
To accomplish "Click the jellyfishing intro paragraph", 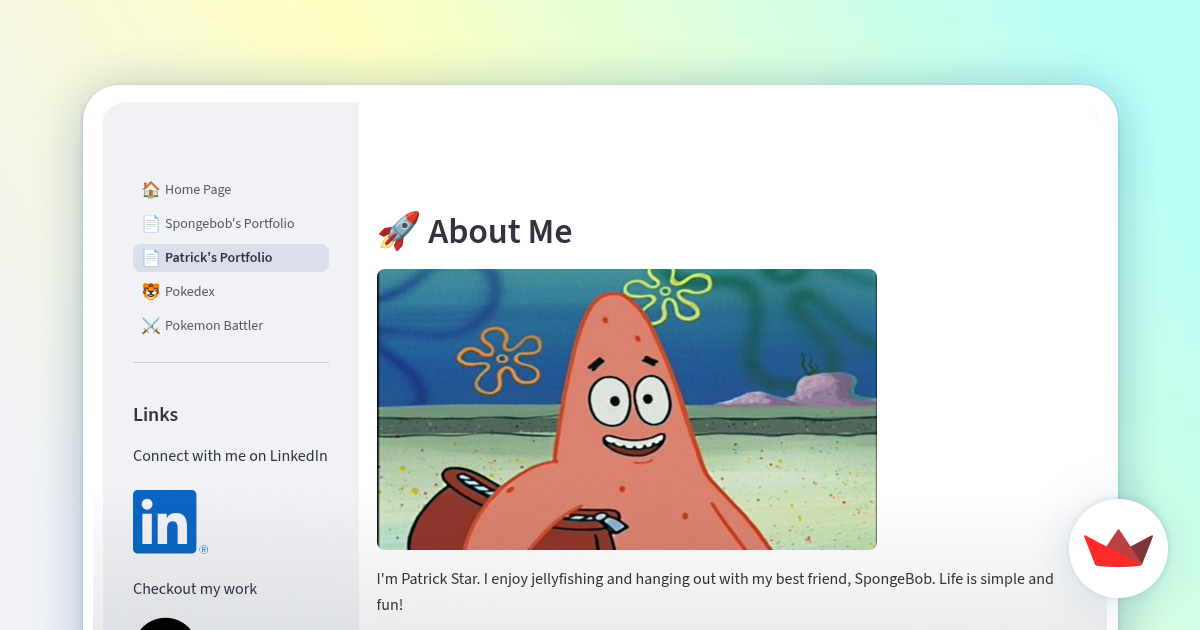I will click(715, 591).
